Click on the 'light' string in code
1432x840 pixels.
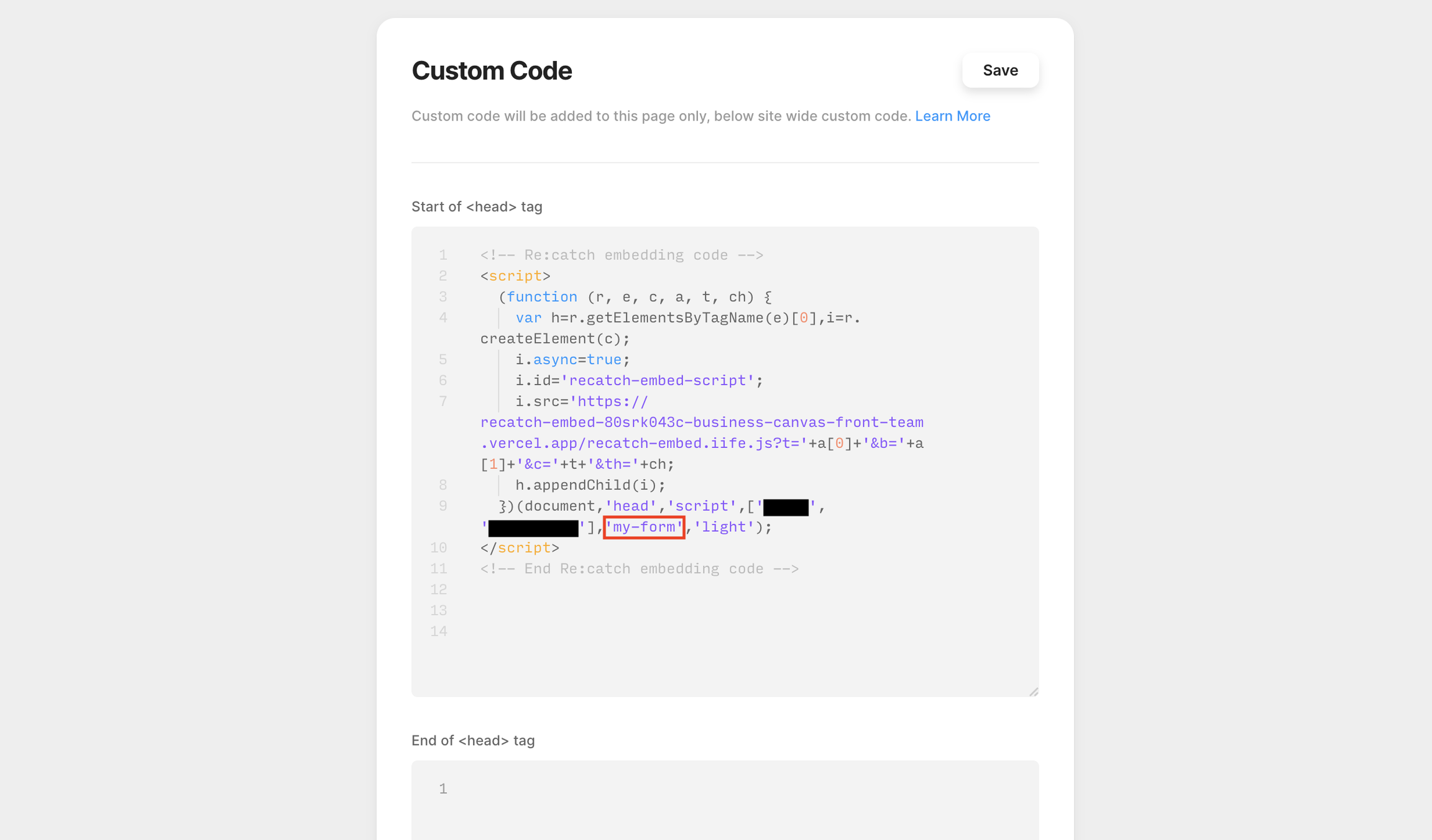[x=723, y=527]
